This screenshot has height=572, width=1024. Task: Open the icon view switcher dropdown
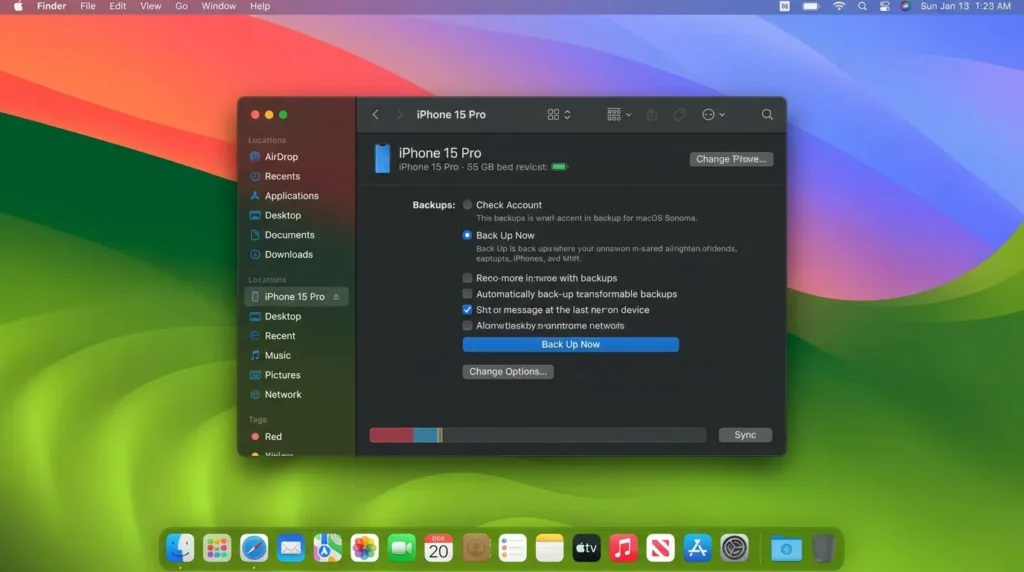click(559, 114)
